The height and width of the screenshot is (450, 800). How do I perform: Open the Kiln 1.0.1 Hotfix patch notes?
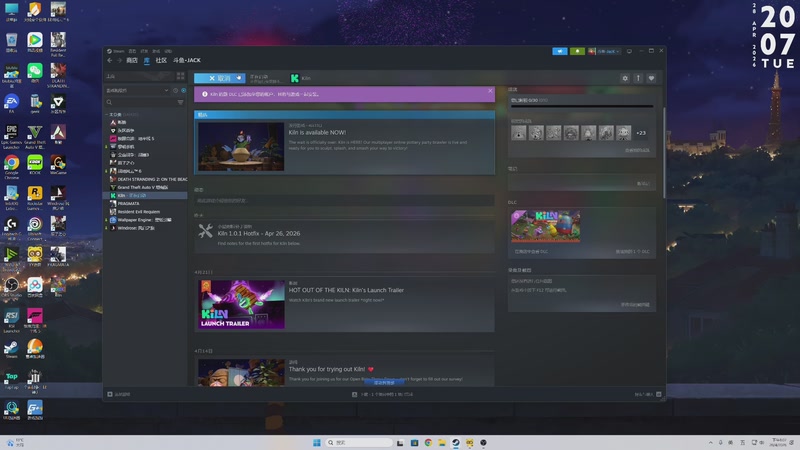[259, 233]
